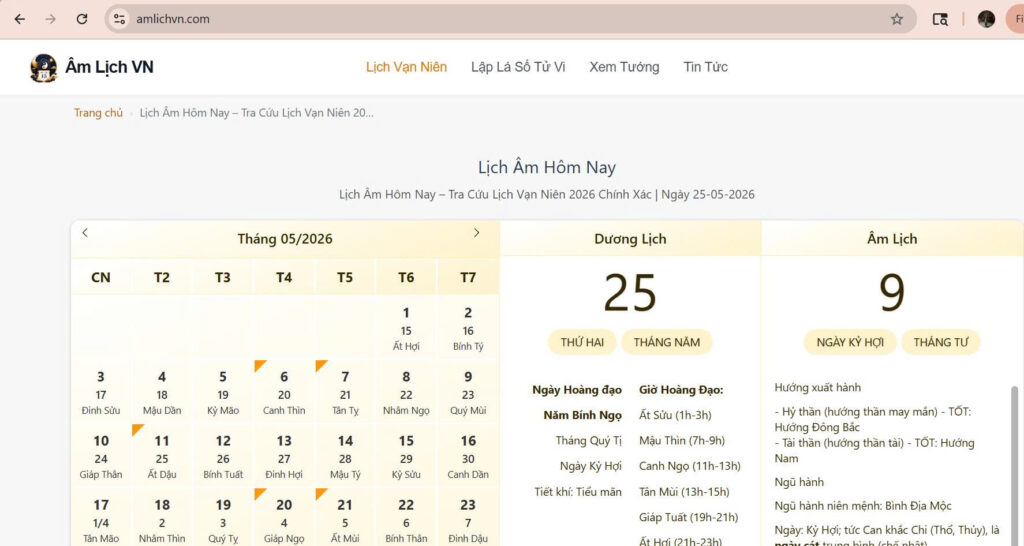1024x546 pixels.
Task: Select day 3 Đinh Sửu in calendar
Action: (101, 393)
